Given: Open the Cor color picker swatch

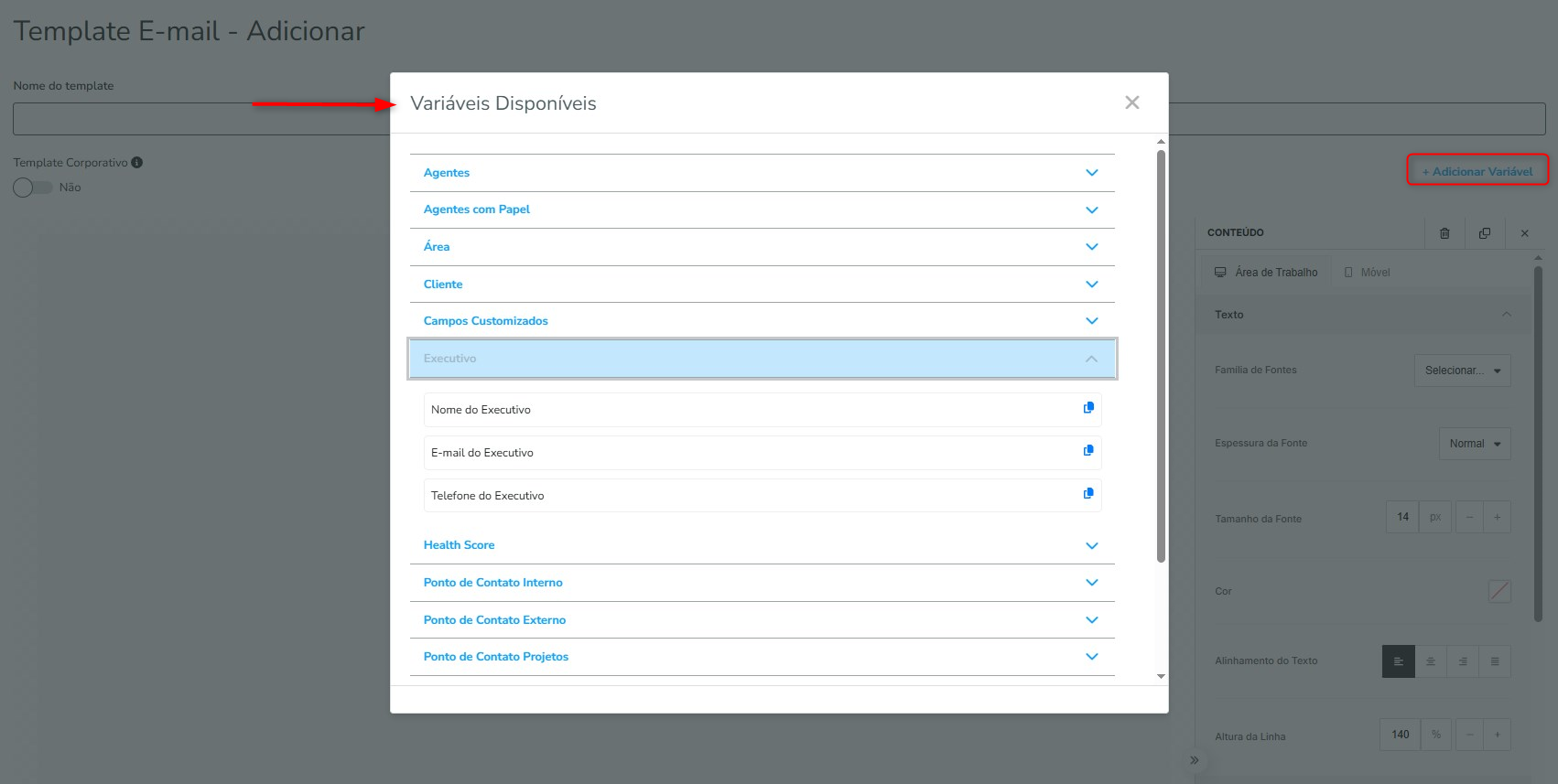Looking at the screenshot, I should click(x=1499, y=591).
